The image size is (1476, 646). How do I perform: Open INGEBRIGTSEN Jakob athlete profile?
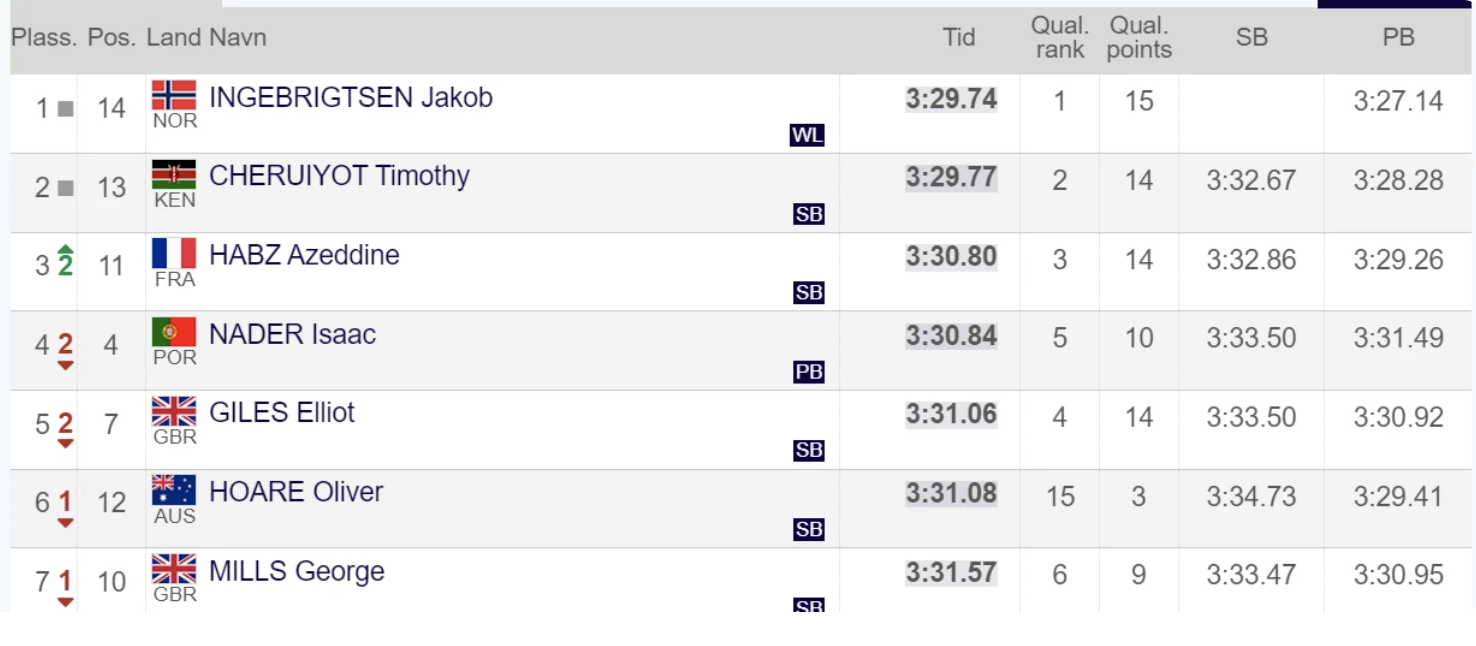tap(350, 97)
